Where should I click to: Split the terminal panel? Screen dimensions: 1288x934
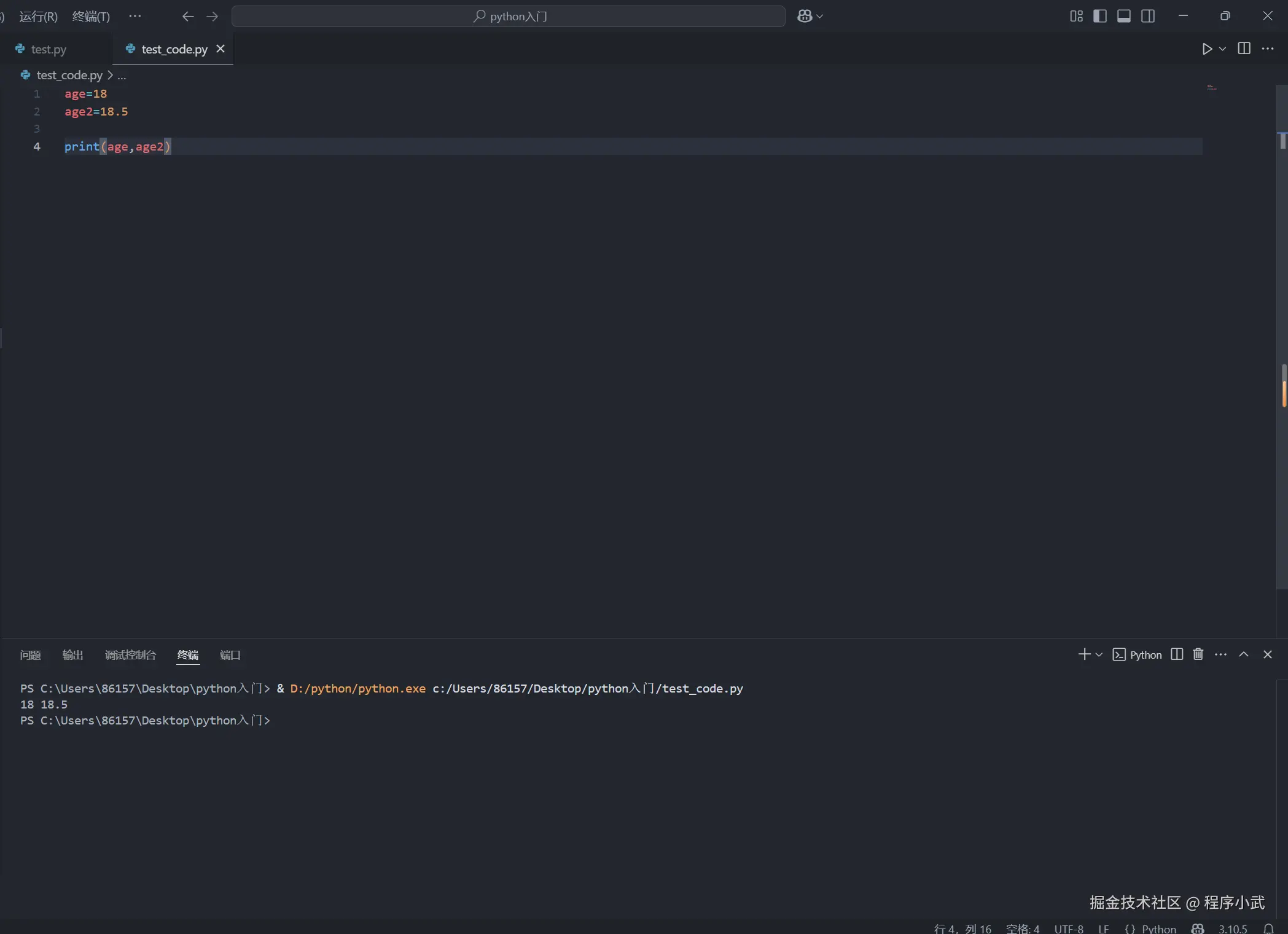tap(1176, 654)
